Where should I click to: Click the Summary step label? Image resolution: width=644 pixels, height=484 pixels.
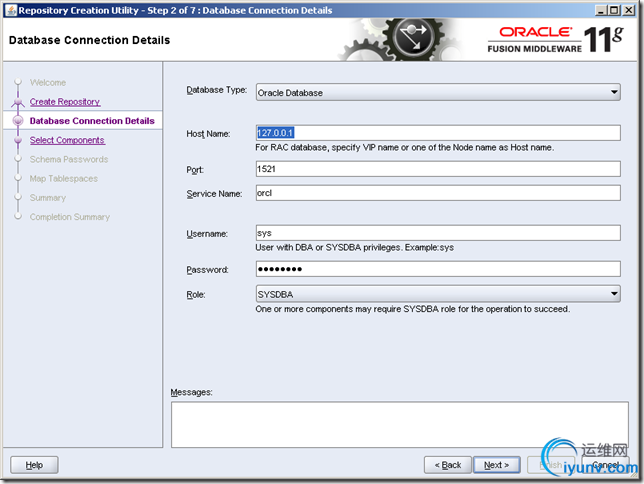pyautogui.click(x=48, y=198)
